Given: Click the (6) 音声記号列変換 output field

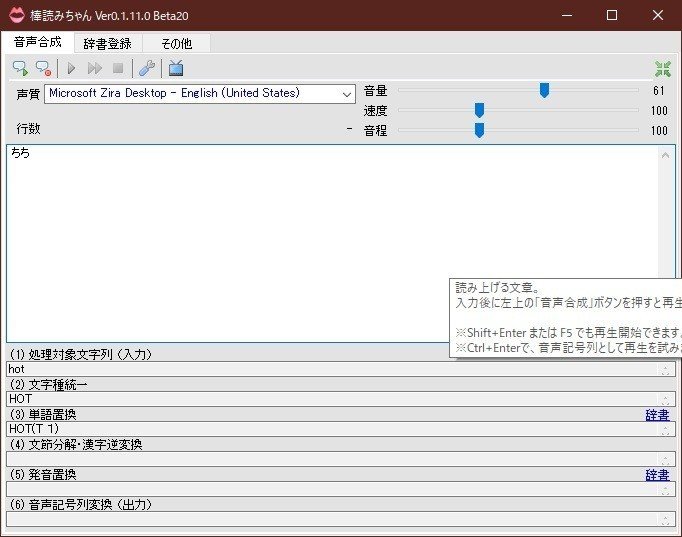Looking at the screenshot, I should click(x=341, y=519).
